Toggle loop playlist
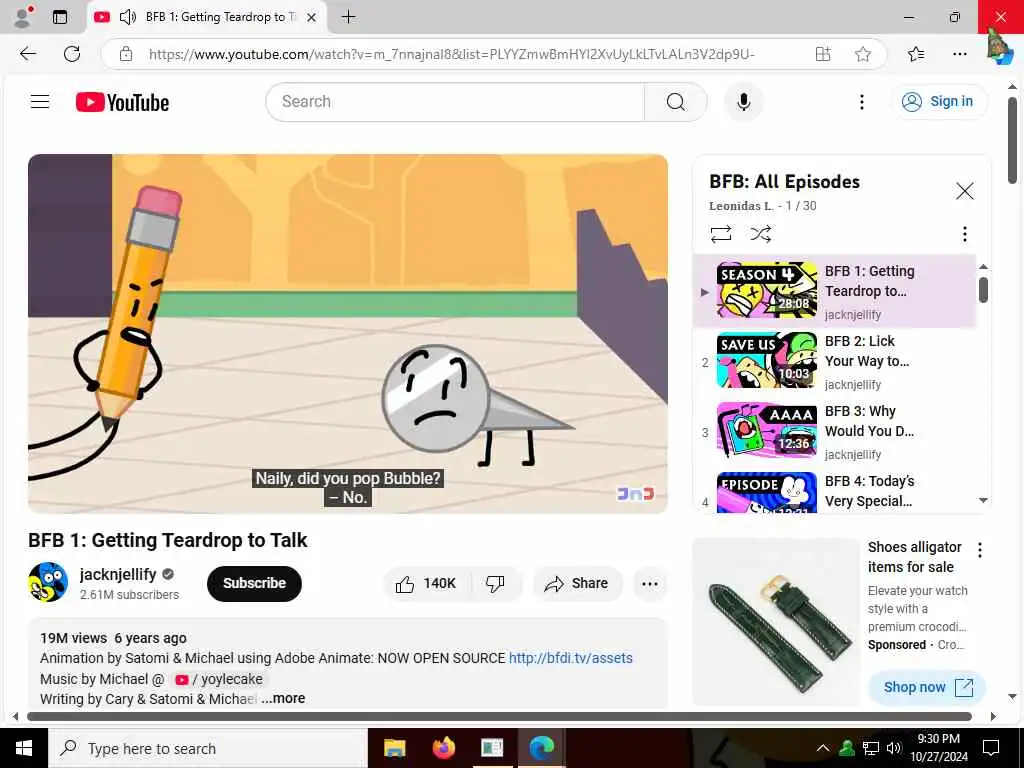1024x768 pixels. click(721, 234)
